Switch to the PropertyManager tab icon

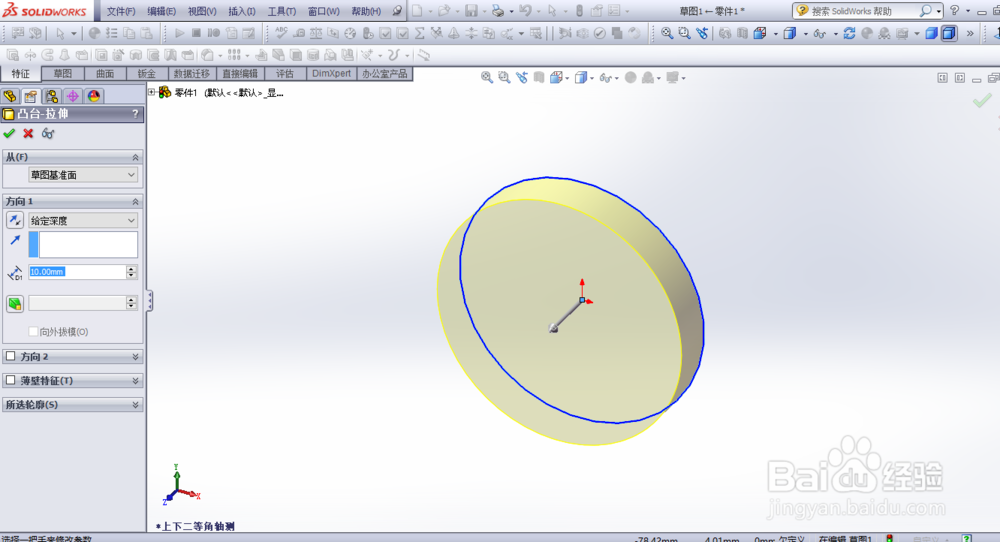(x=31, y=96)
